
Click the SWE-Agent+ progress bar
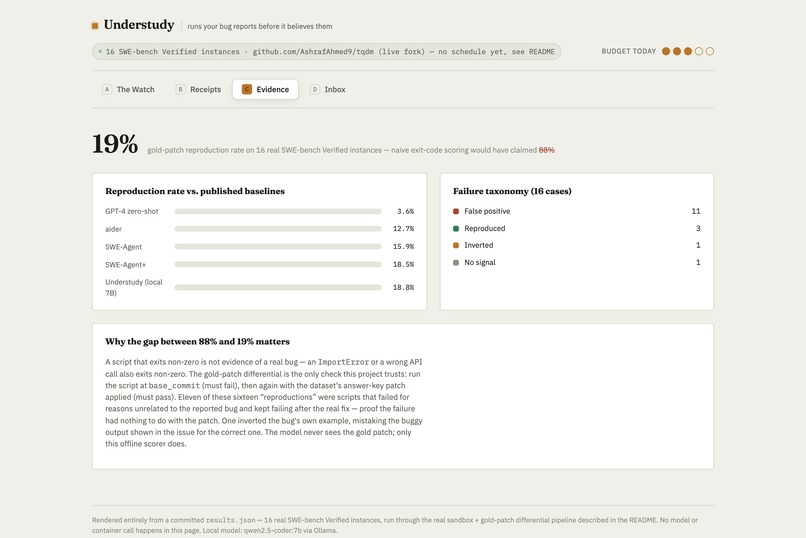[x=278, y=264]
